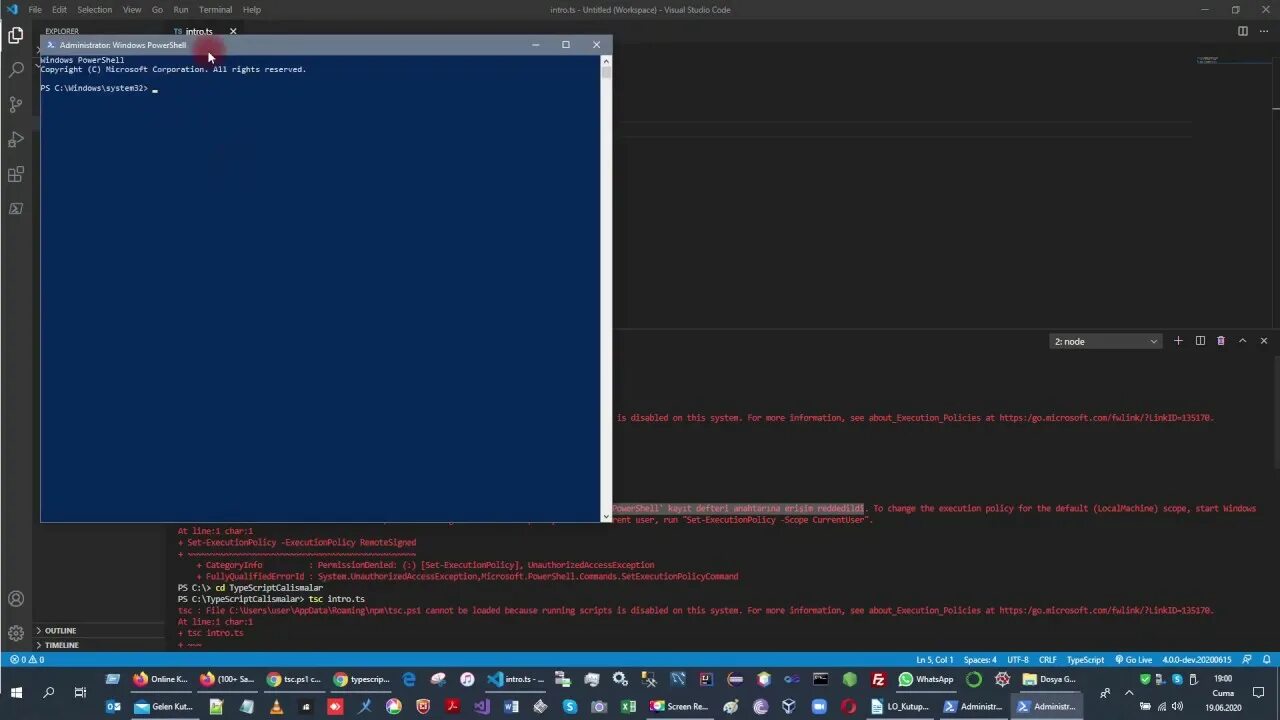Image resolution: width=1280 pixels, height=720 pixels.
Task: Click TypeScript version 4.0.0-dev.20200615
Action: tap(1198, 660)
